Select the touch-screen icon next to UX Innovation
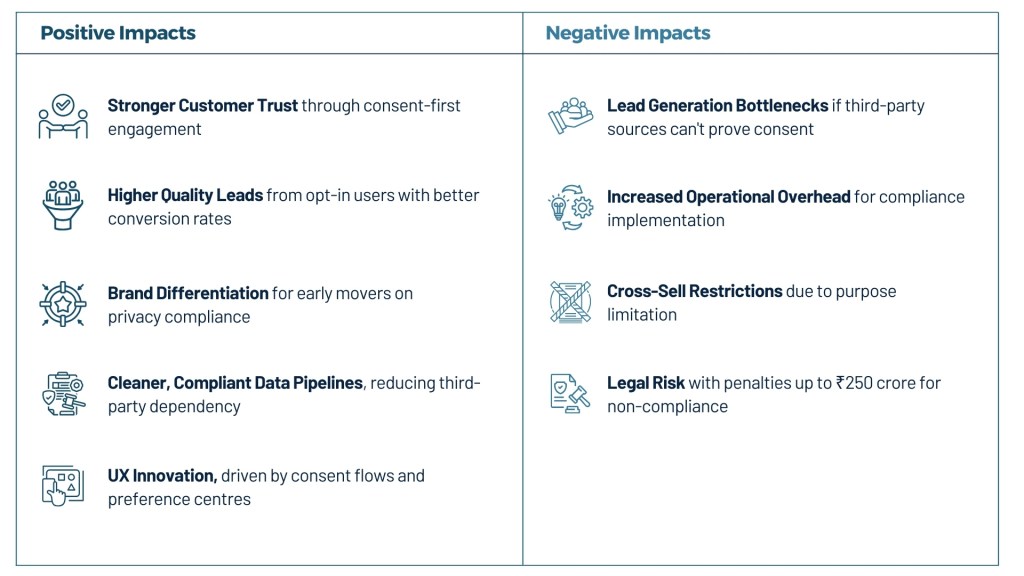Viewport: 1024px width, 576px height. click(63, 485)
